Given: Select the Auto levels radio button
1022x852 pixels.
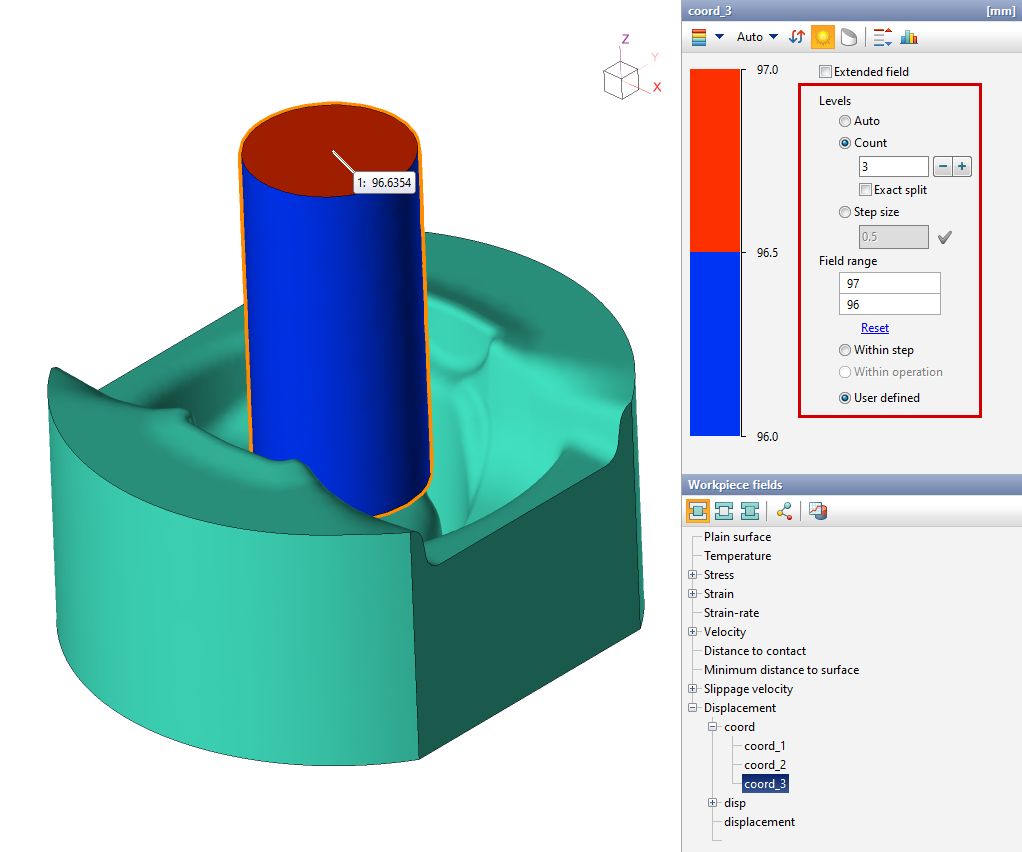Looking at the screenshot, I should (x=845, y=121).
